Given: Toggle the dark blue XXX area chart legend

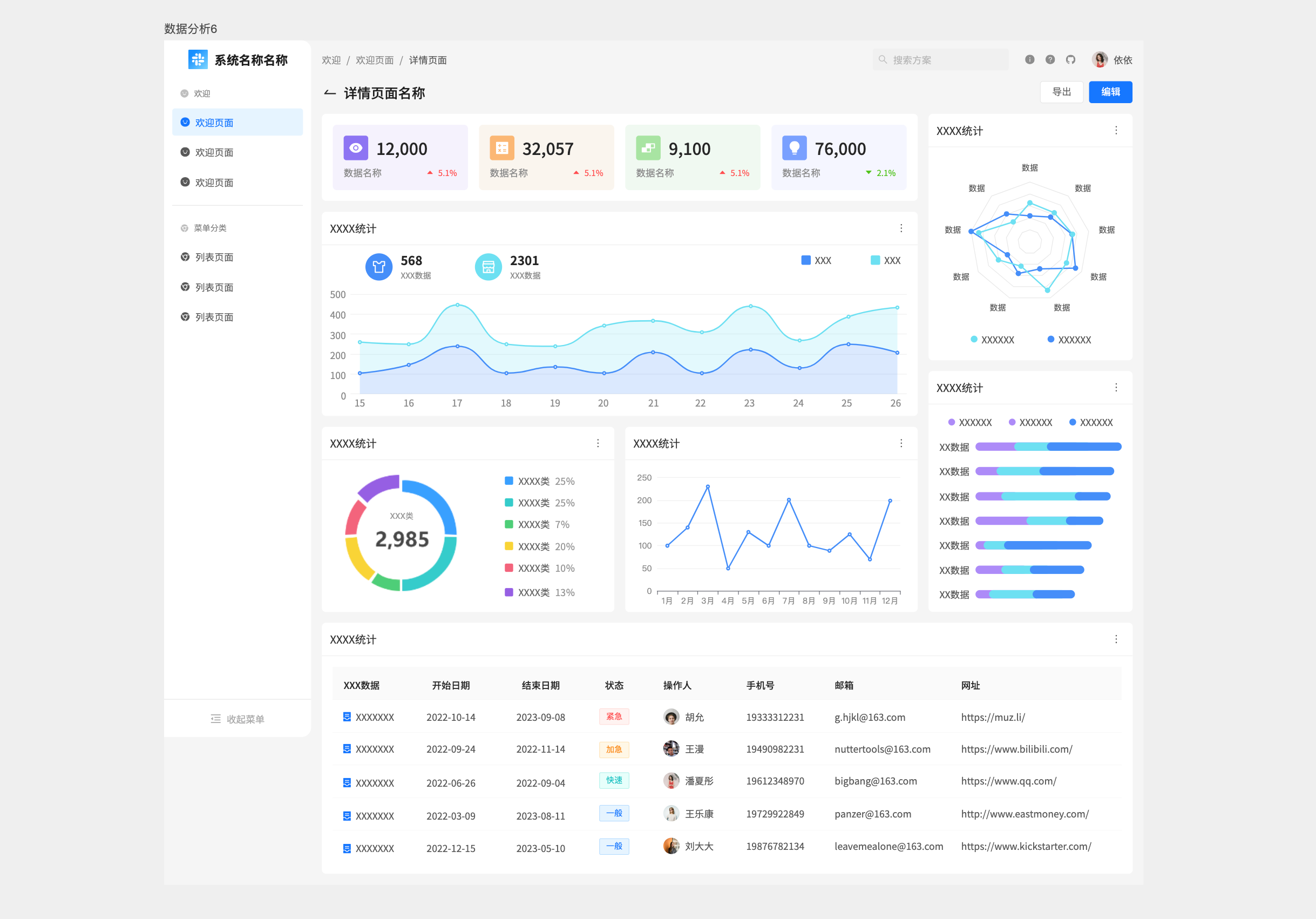Looking at the screenshot, I should click(x=815, y=260).
